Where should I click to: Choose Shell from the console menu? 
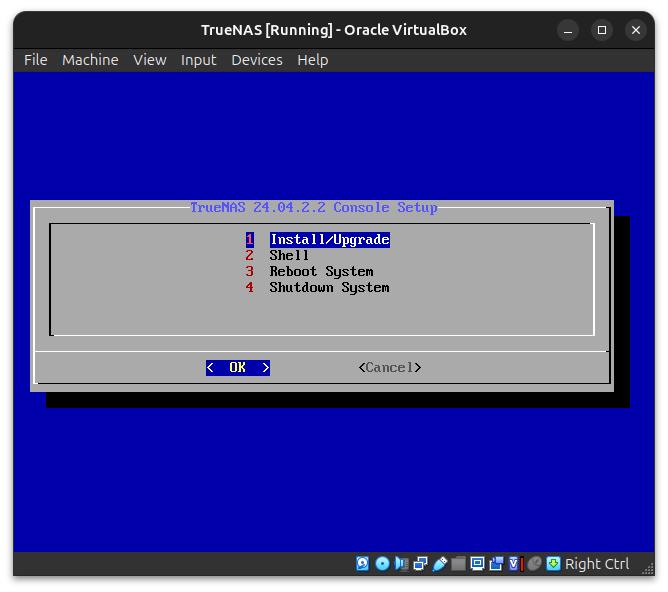click(x=289, y=256)
